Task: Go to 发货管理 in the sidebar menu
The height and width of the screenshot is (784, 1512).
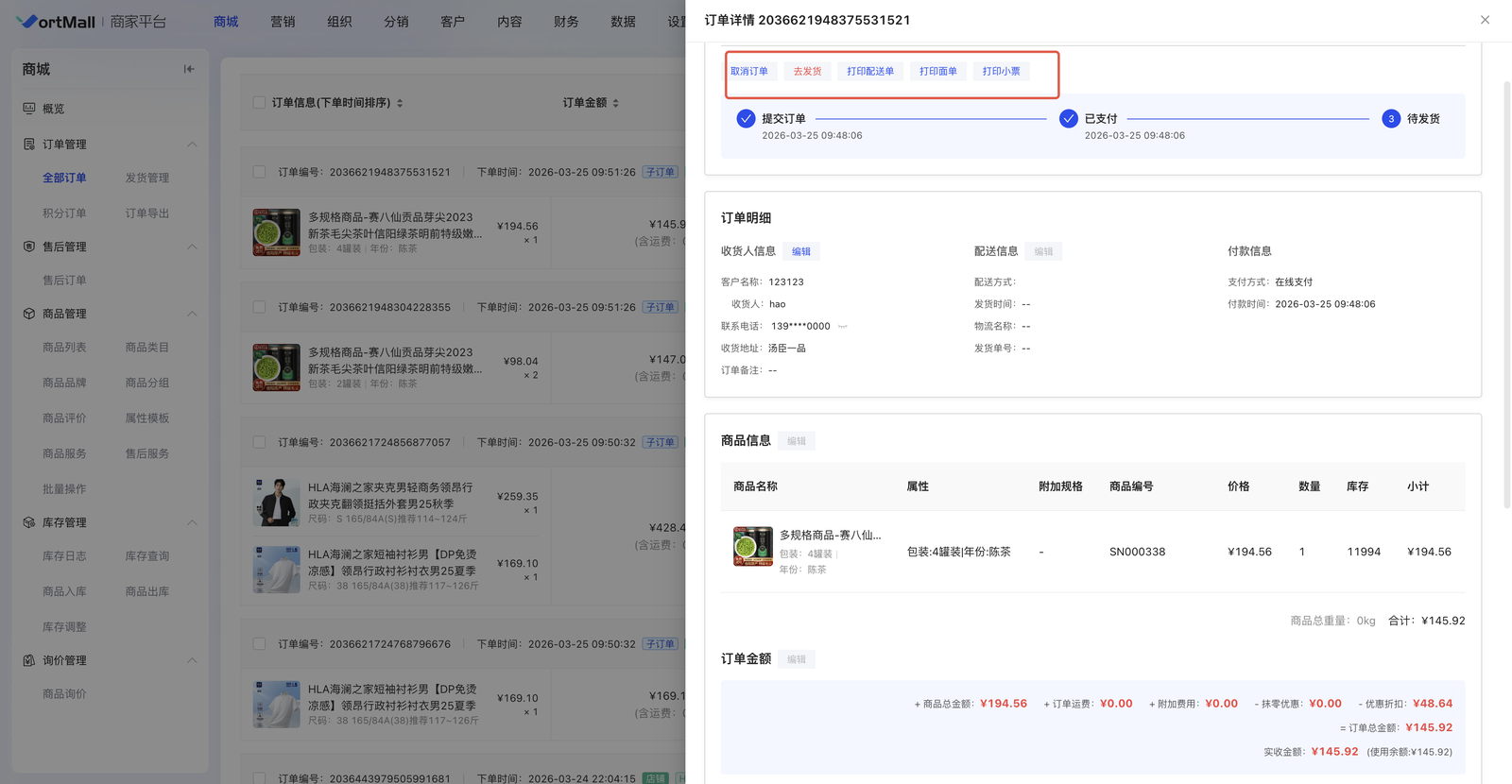Action: pos(147,178)
